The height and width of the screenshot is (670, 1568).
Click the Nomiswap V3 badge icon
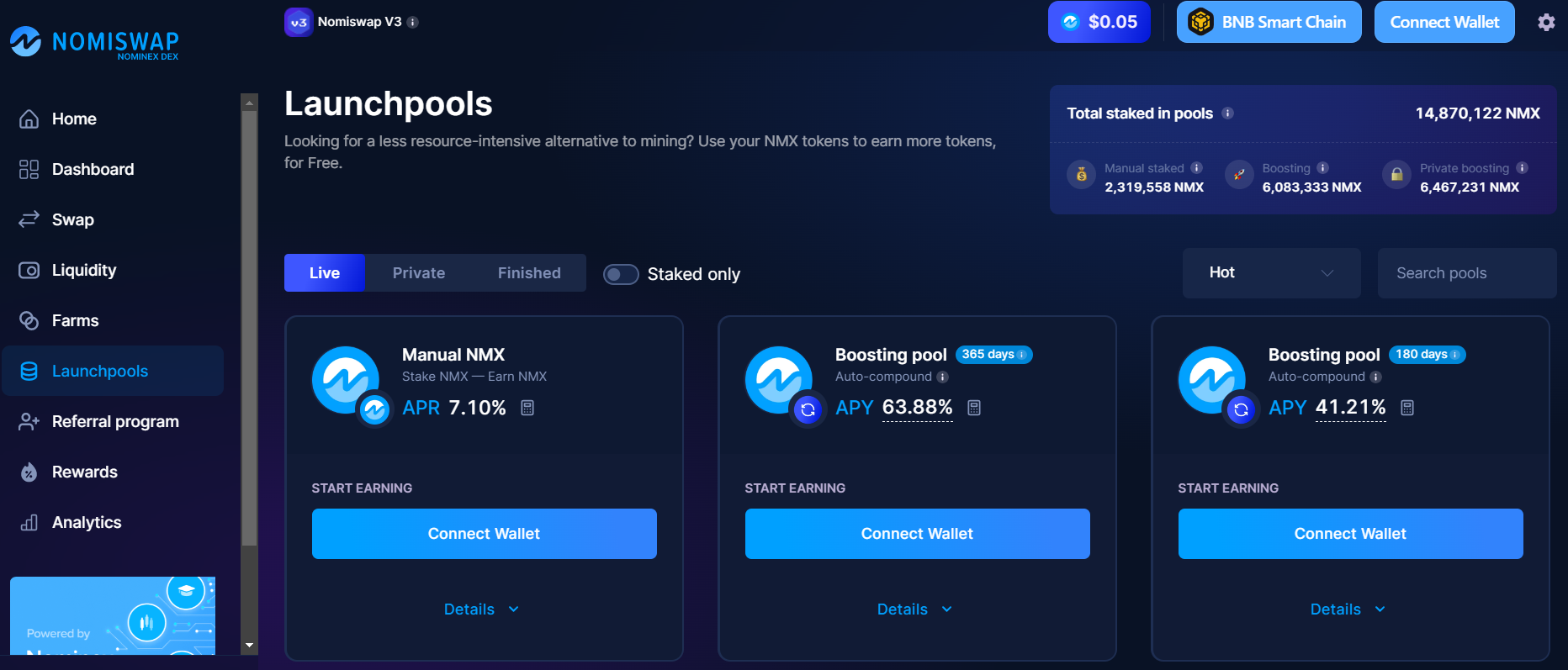[x=299, y=22]
